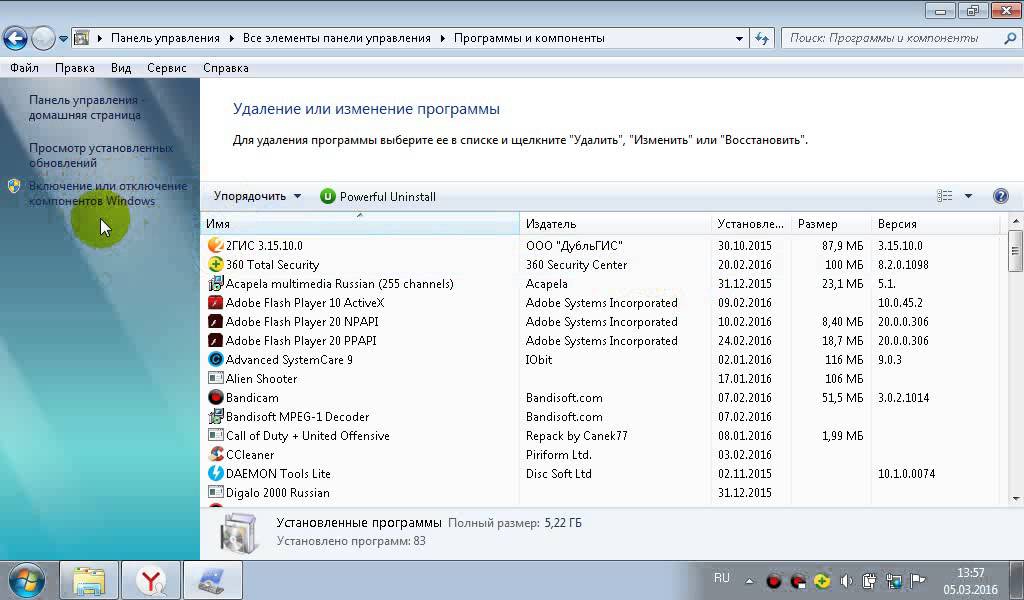Click the Bandicam icon in list

pyautogui.click(x=216, y=397)
